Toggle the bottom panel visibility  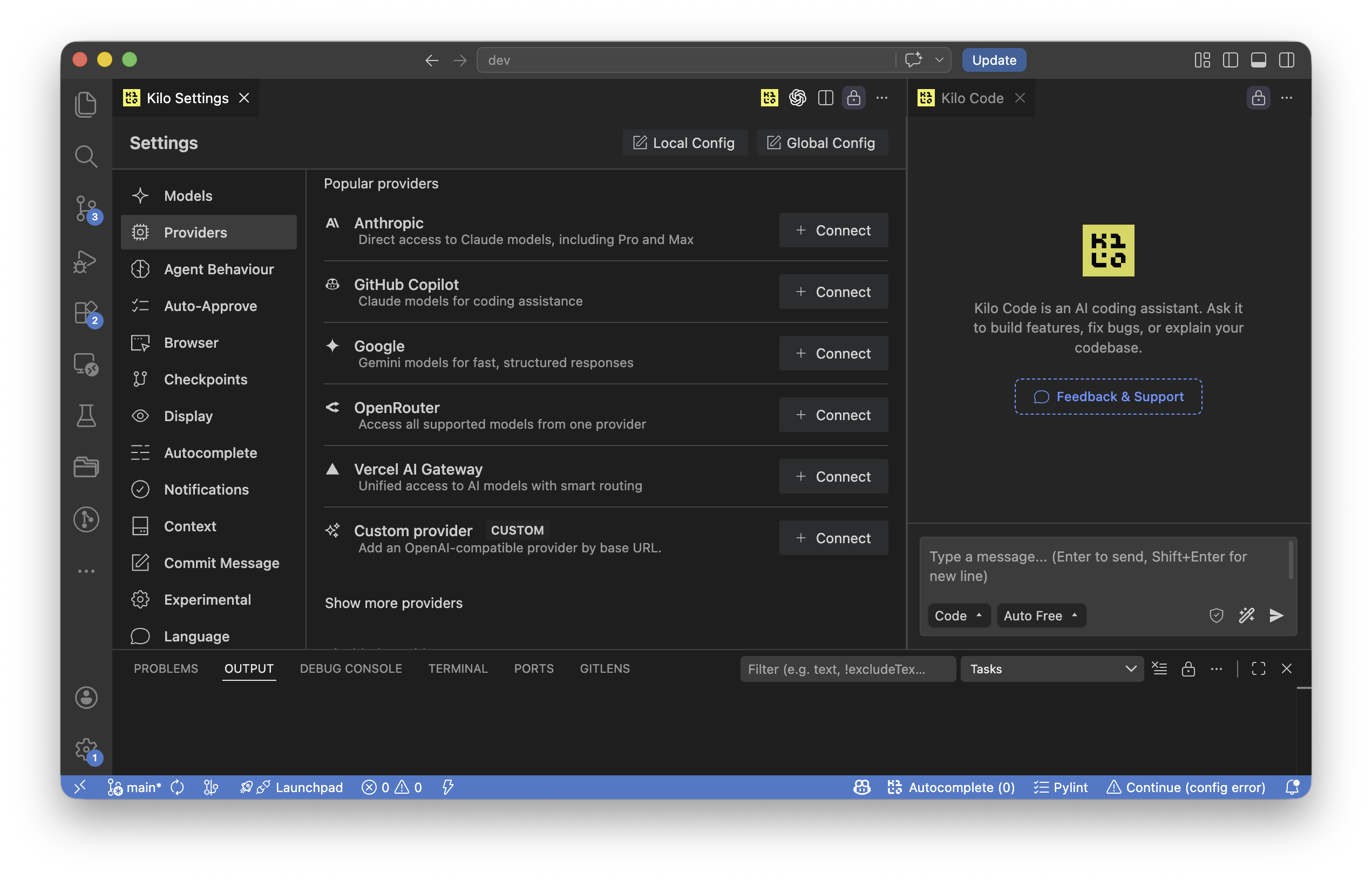point(1259,60)
